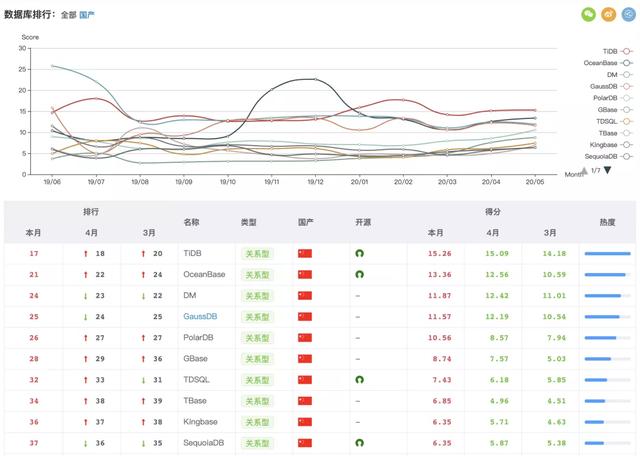Open the GaussDB database link

200,316
